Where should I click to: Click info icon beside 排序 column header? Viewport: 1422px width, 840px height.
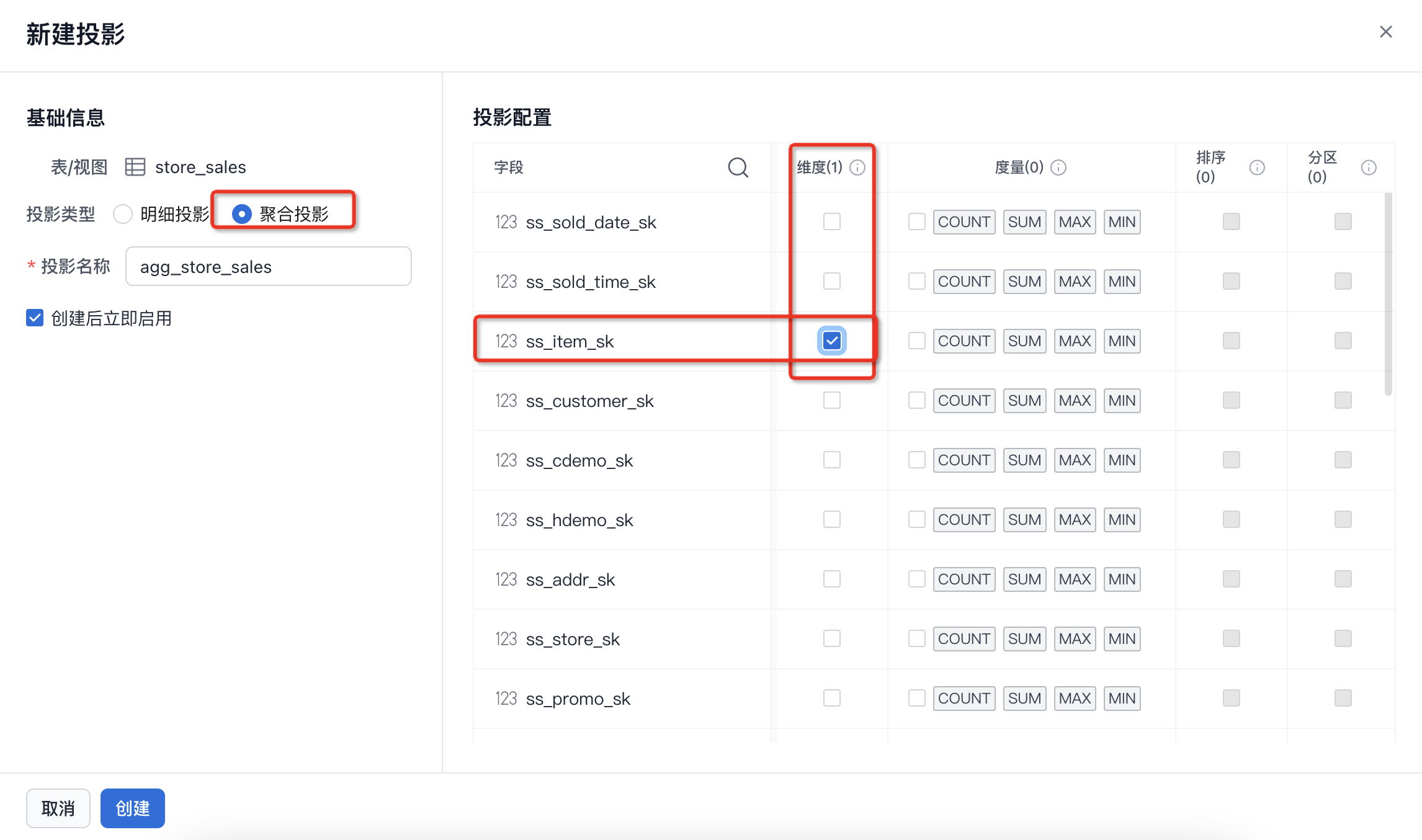tap(1257, 168)
